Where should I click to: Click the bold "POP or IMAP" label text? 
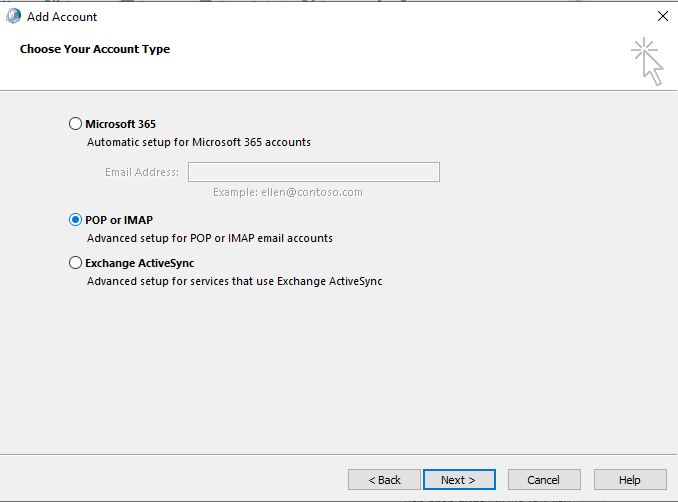point(119,220)
